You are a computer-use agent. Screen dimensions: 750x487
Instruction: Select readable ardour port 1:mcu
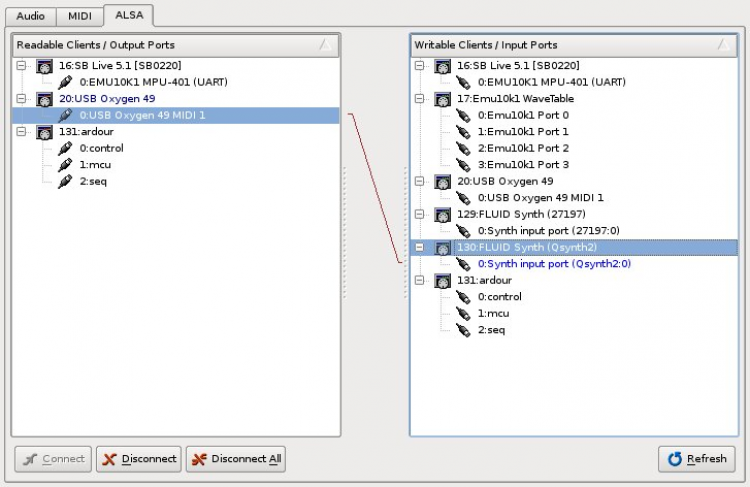tap(95, 165)
